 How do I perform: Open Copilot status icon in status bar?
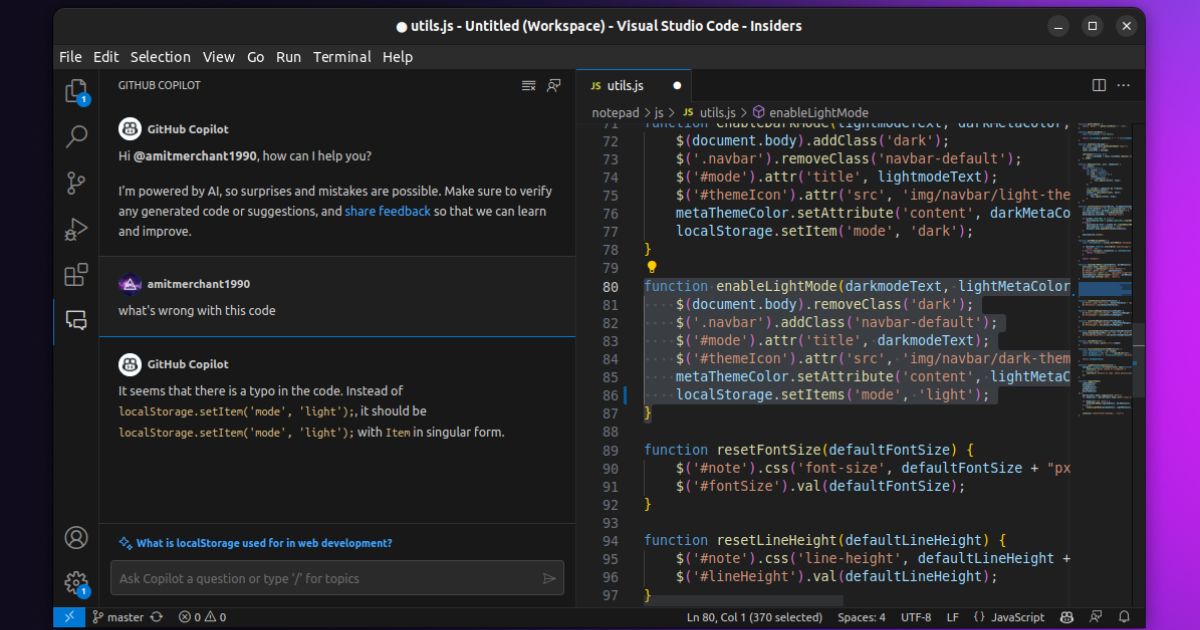1067,617
